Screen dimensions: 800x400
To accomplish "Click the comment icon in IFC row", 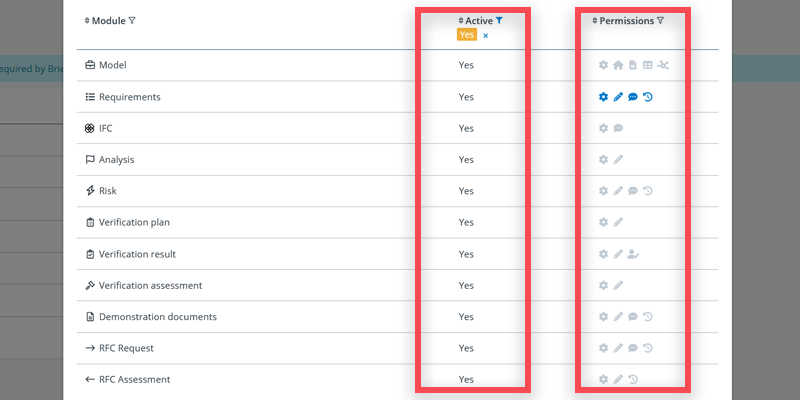I will (x=618, y=128).
